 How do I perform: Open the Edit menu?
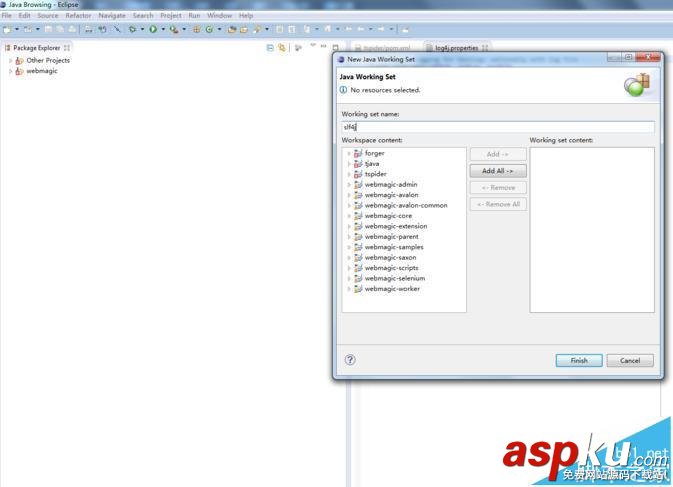click(x=24, y=15)
